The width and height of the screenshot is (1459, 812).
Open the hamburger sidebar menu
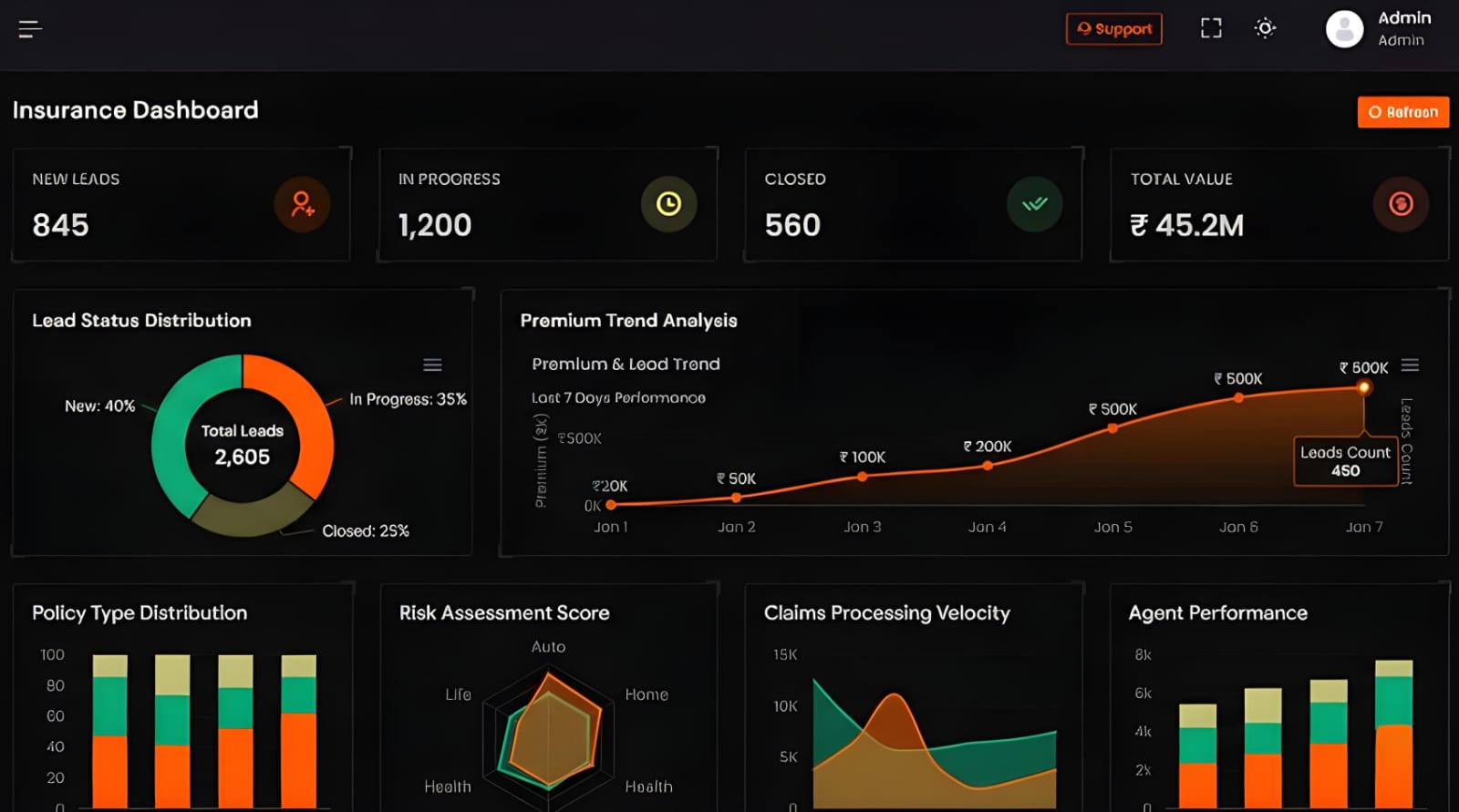click(x=30, y=29)
